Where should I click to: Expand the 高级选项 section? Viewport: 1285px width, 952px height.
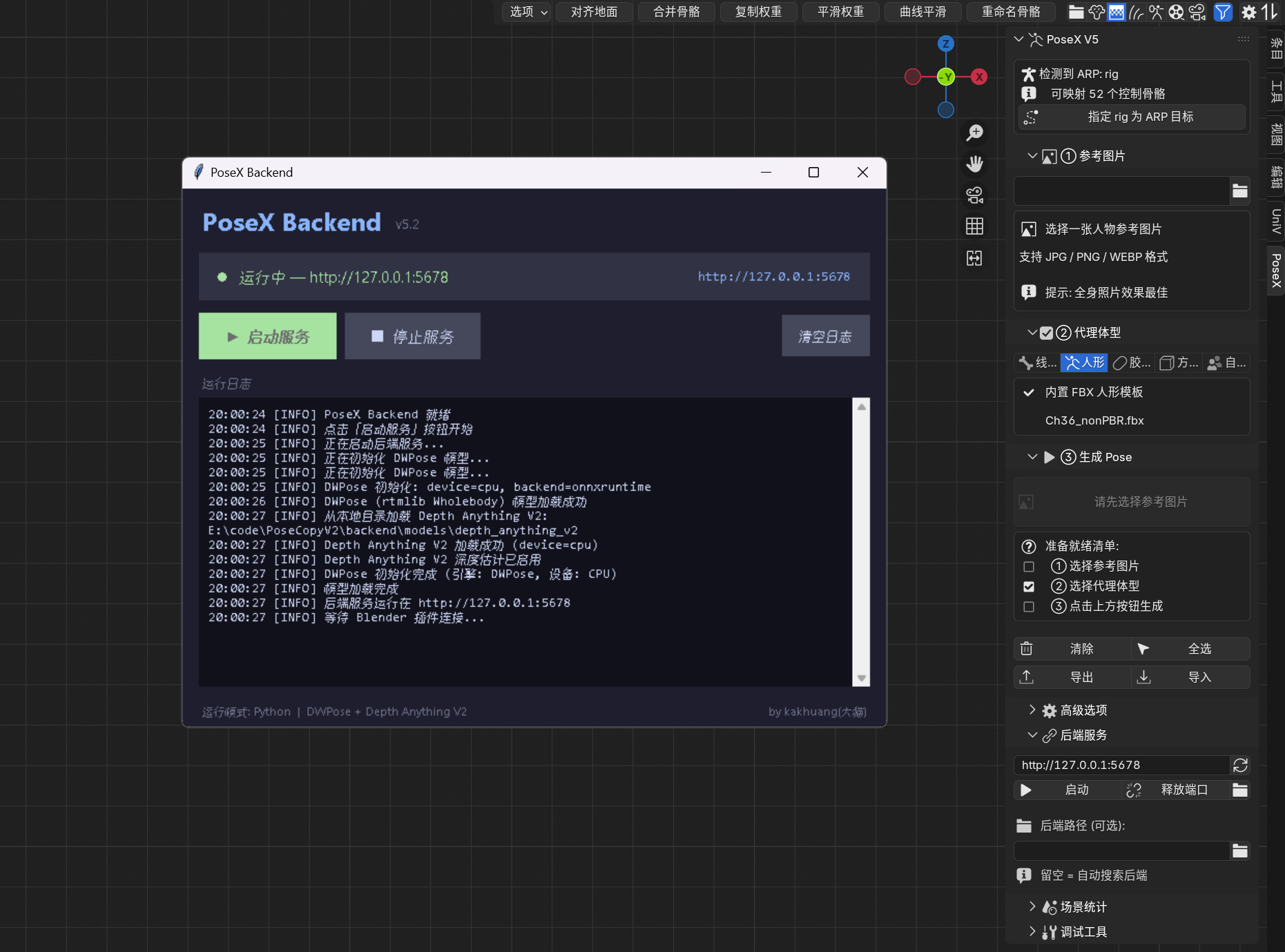pyautogui.click(x=1033, y=710)
